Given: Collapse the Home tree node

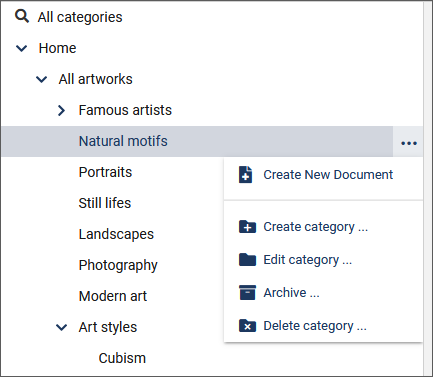Looking at the screenshot, I should pos(22,48).
